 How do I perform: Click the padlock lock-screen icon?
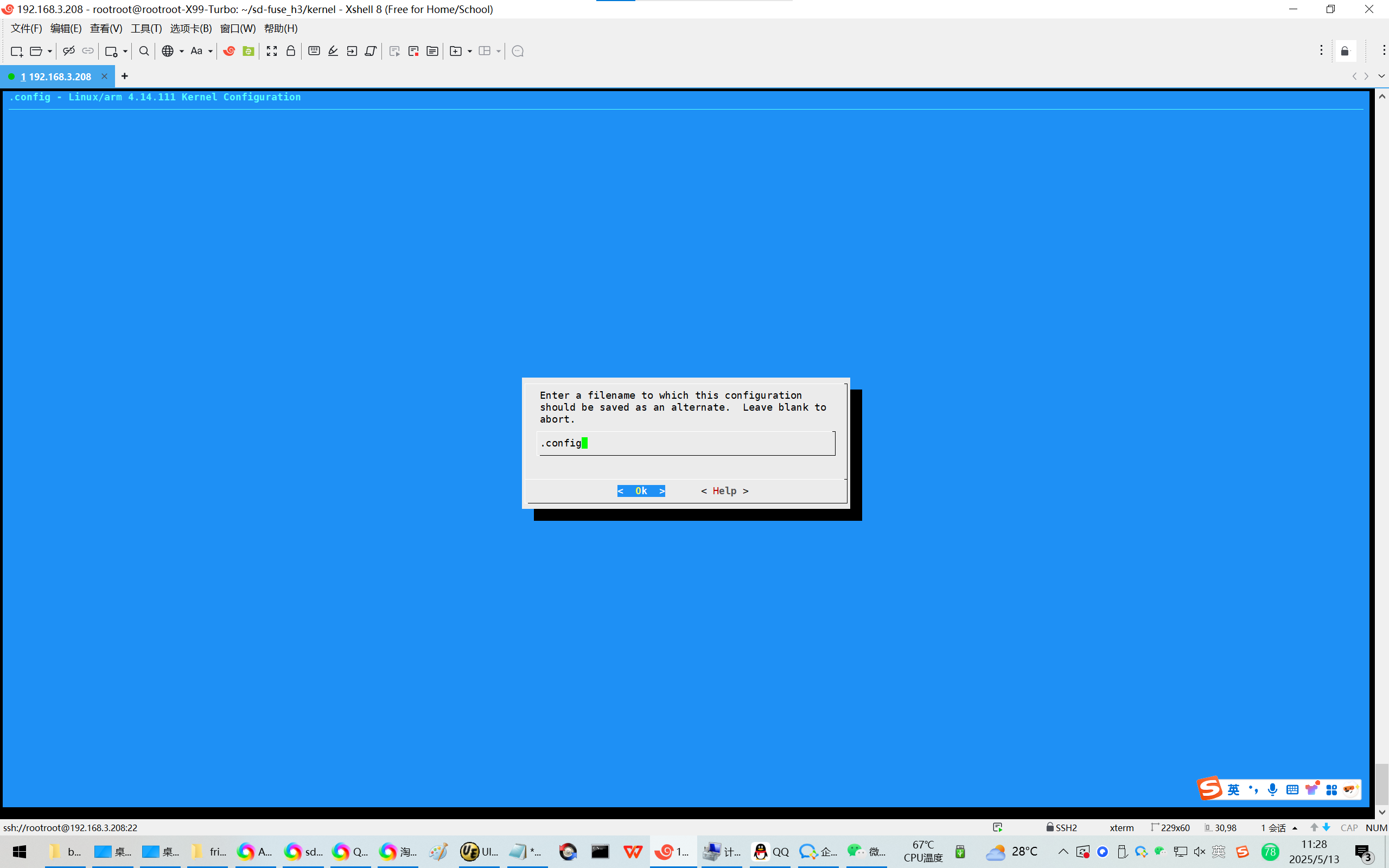tap(290, 51)
